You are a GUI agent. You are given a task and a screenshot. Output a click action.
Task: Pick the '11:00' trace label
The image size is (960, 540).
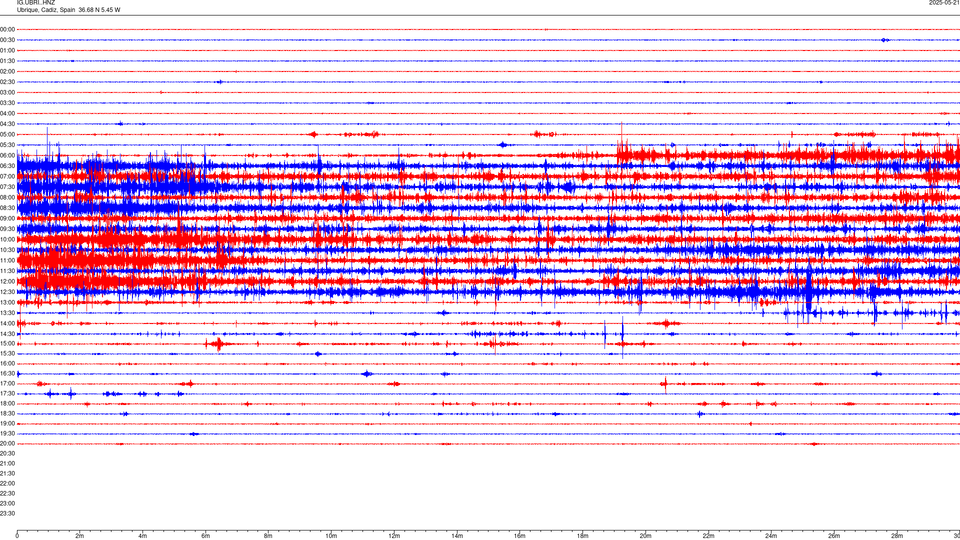(x=7, y=260)
